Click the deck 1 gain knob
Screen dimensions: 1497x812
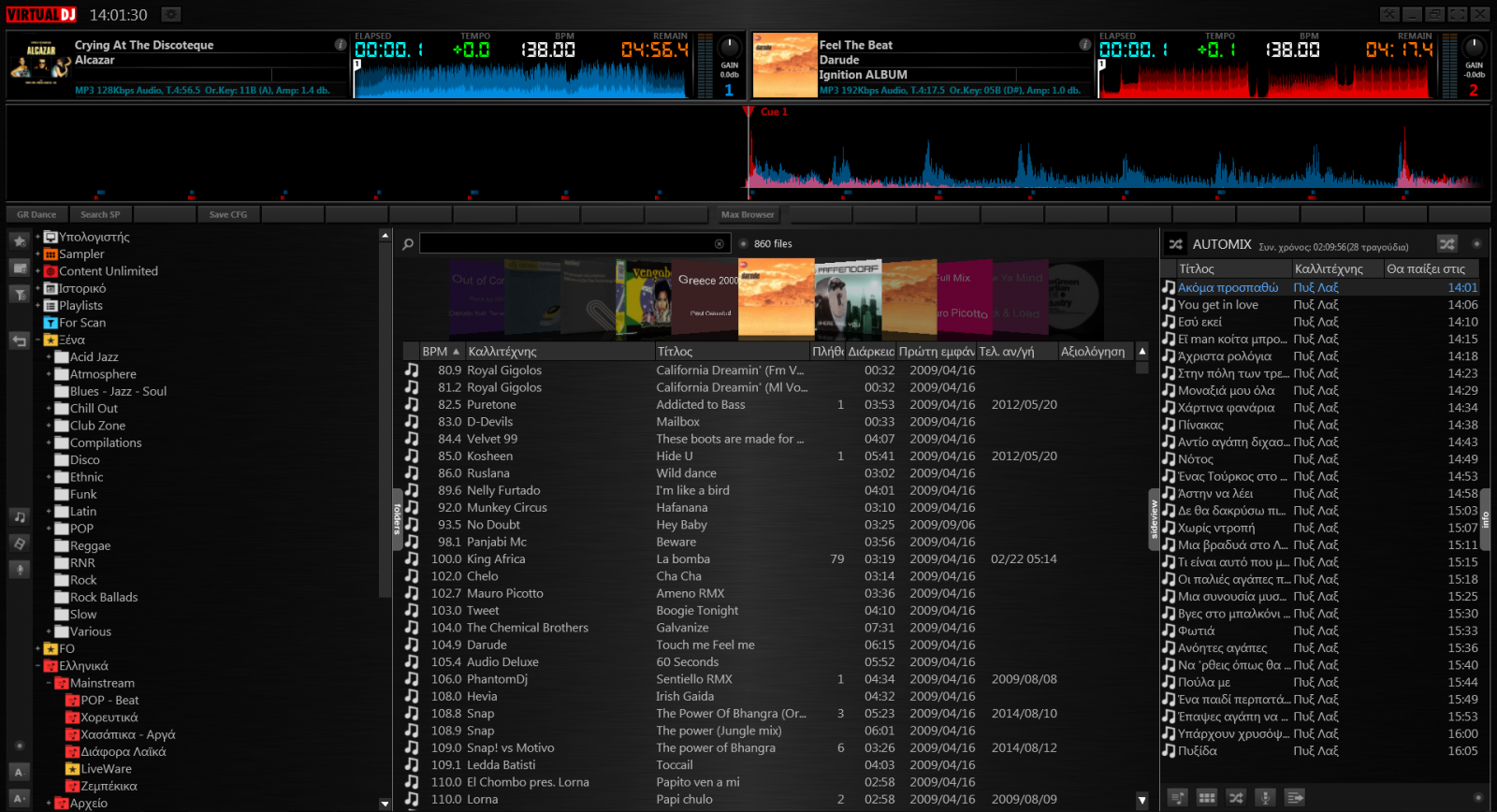click(x=729, y=48)
